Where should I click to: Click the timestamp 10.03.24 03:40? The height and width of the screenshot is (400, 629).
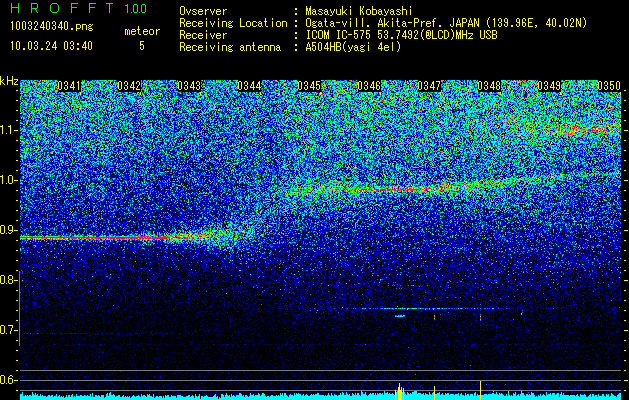(51, 46)
